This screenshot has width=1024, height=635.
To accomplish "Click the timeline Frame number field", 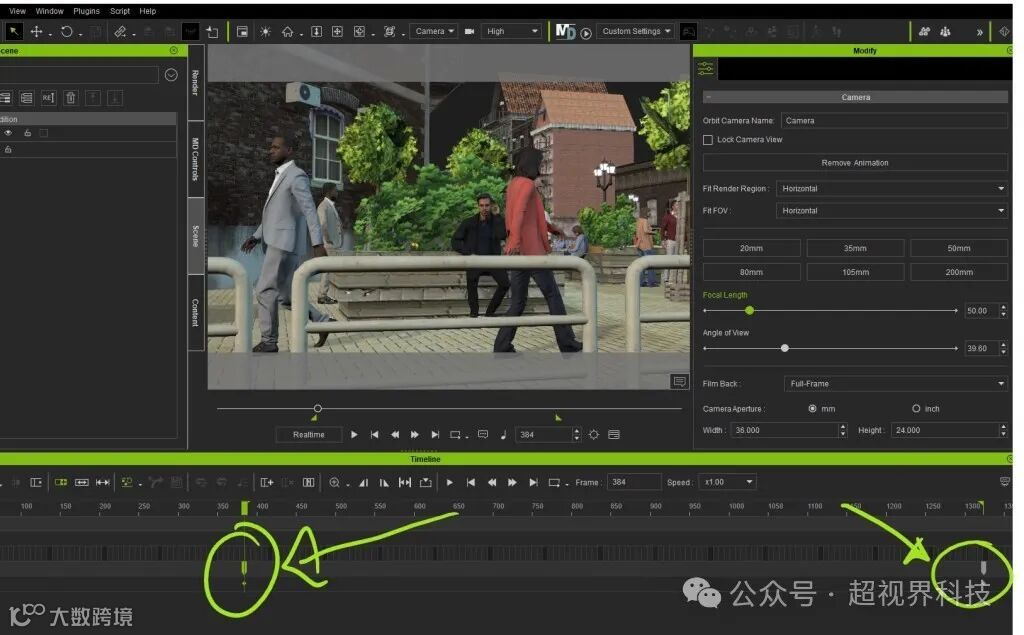I will click(633, 482).
